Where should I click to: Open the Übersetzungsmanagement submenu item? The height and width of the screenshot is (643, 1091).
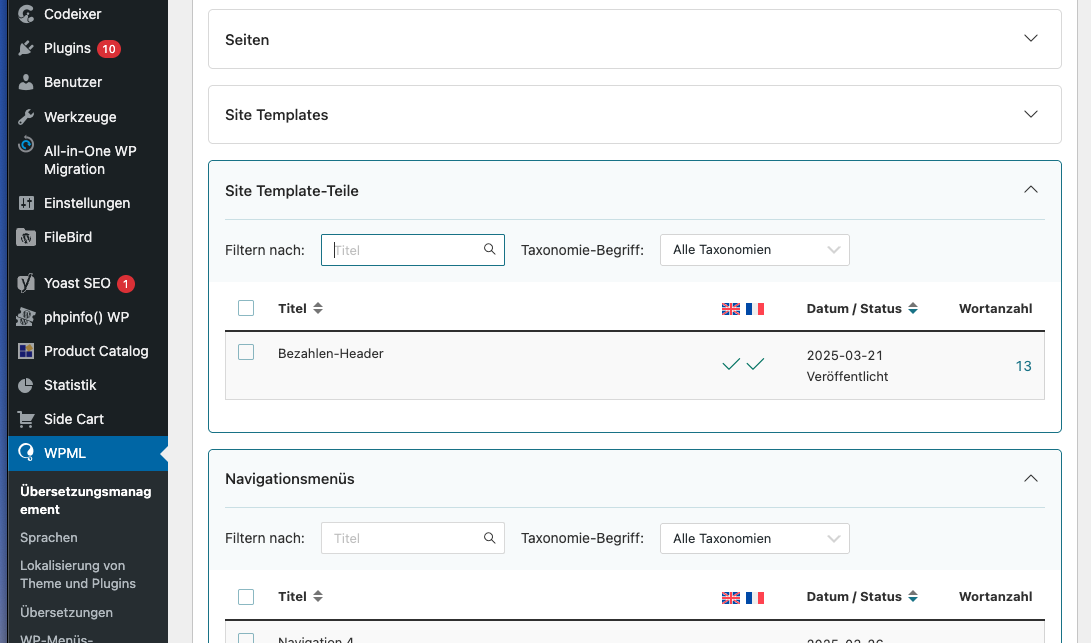pos(86,500)
